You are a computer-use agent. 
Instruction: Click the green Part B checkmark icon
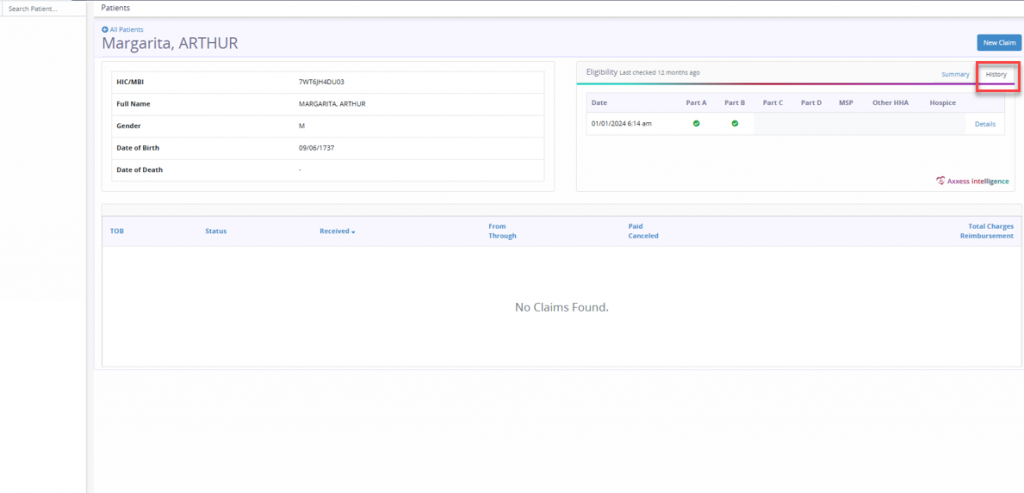(735, 123)
